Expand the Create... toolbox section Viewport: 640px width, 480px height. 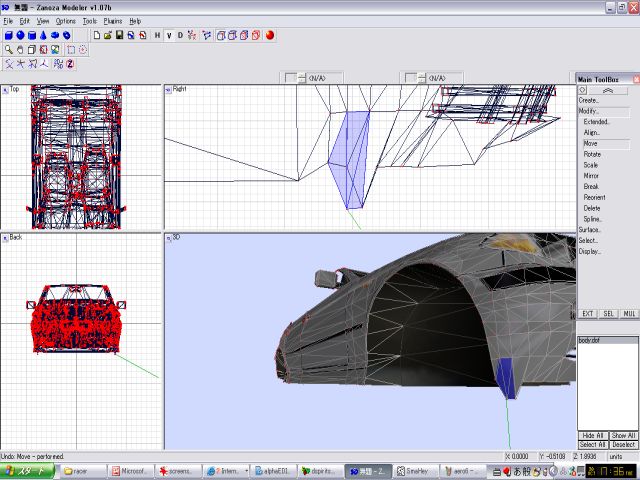click(589, 100)
